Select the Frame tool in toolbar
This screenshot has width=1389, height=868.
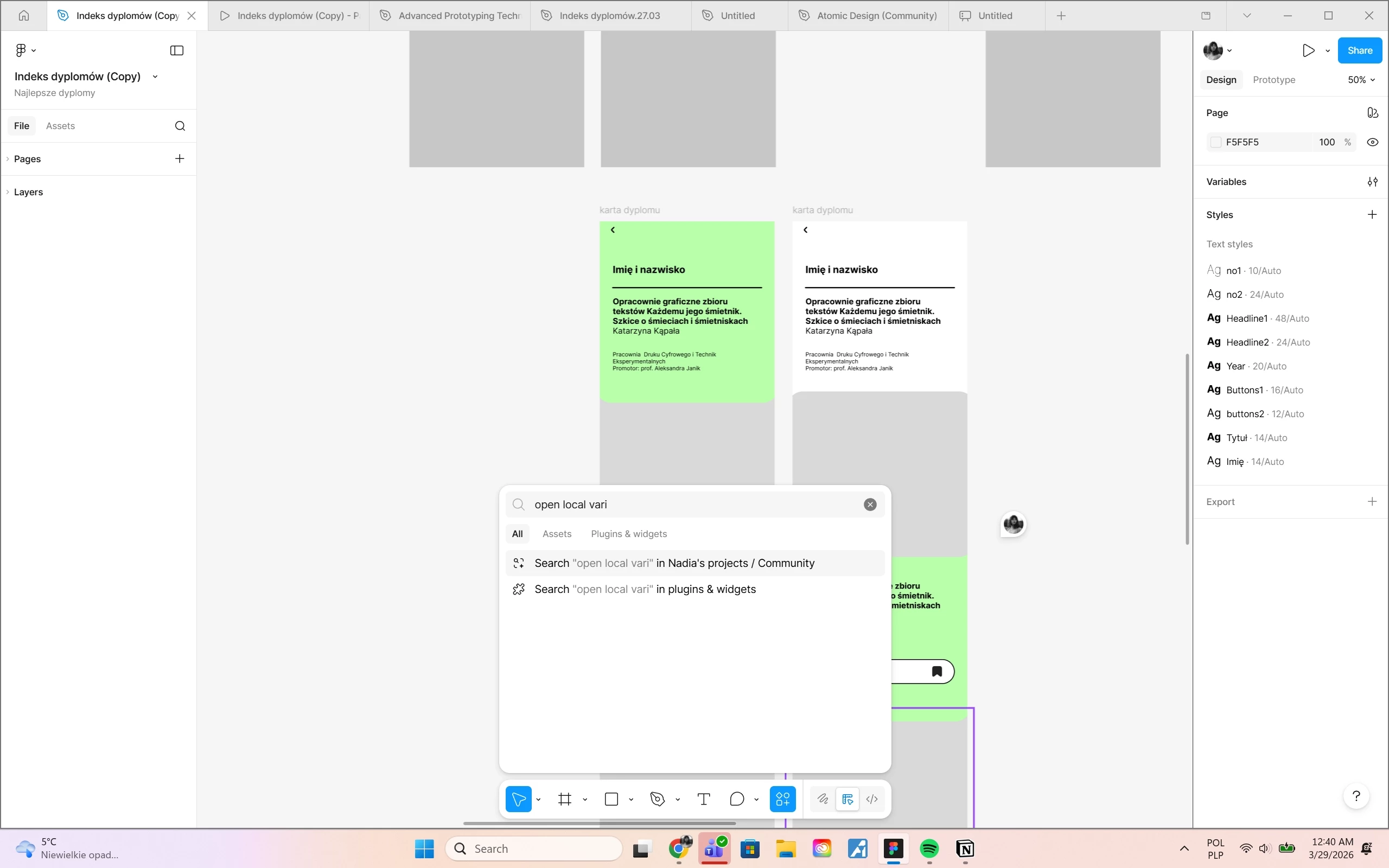pos(565,799)
